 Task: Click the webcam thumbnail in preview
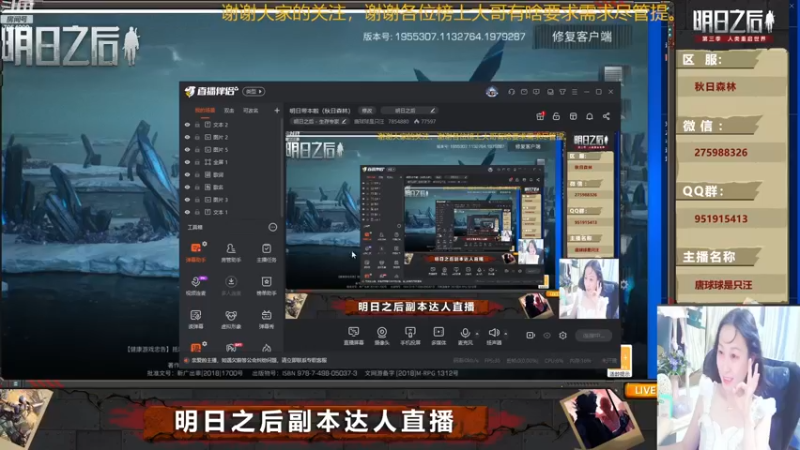click(x=589, y=288)
